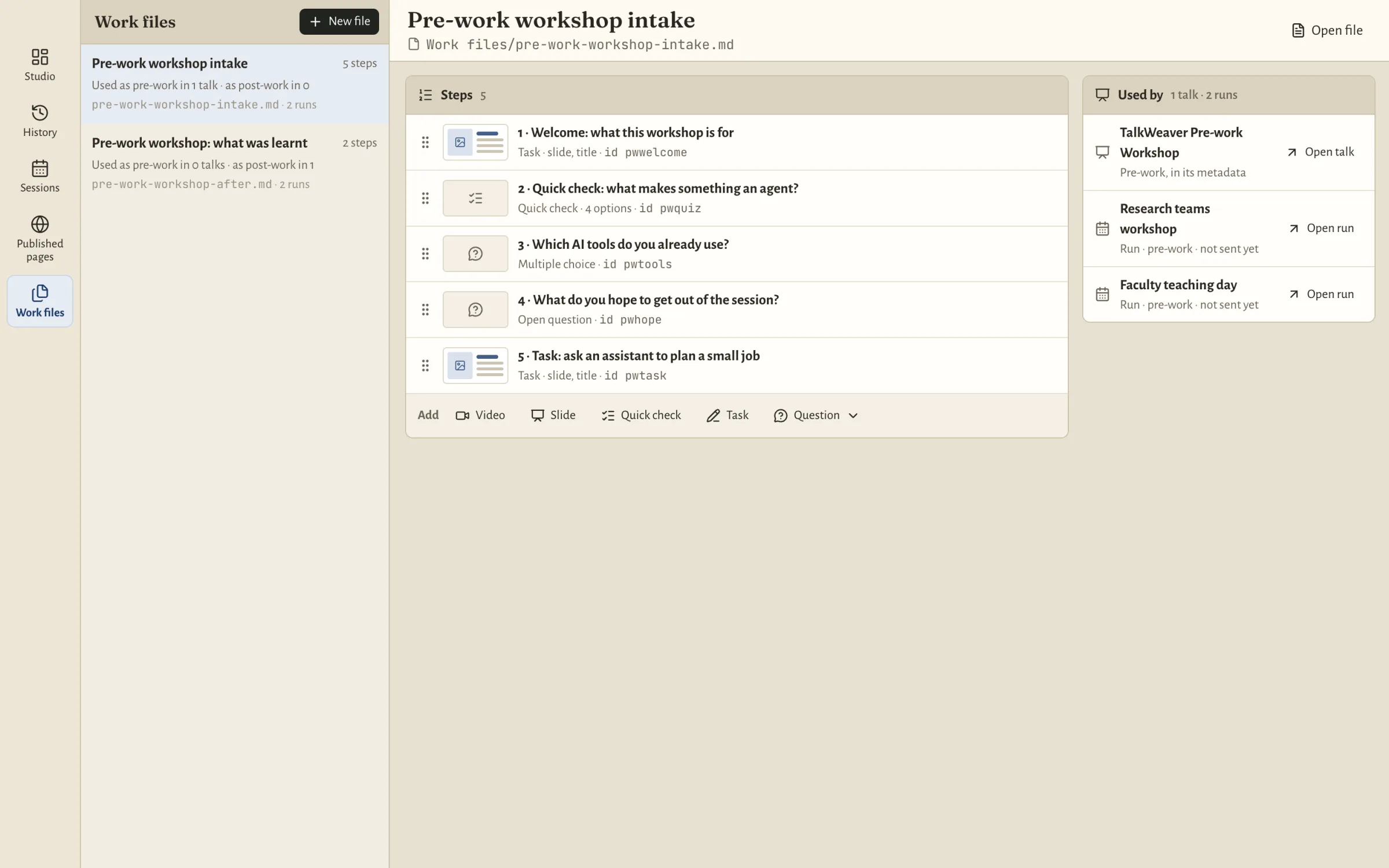Viewport: 1389px width, 868px height.
Task: Click the Work files panel heading
Action: pos(135,22)
